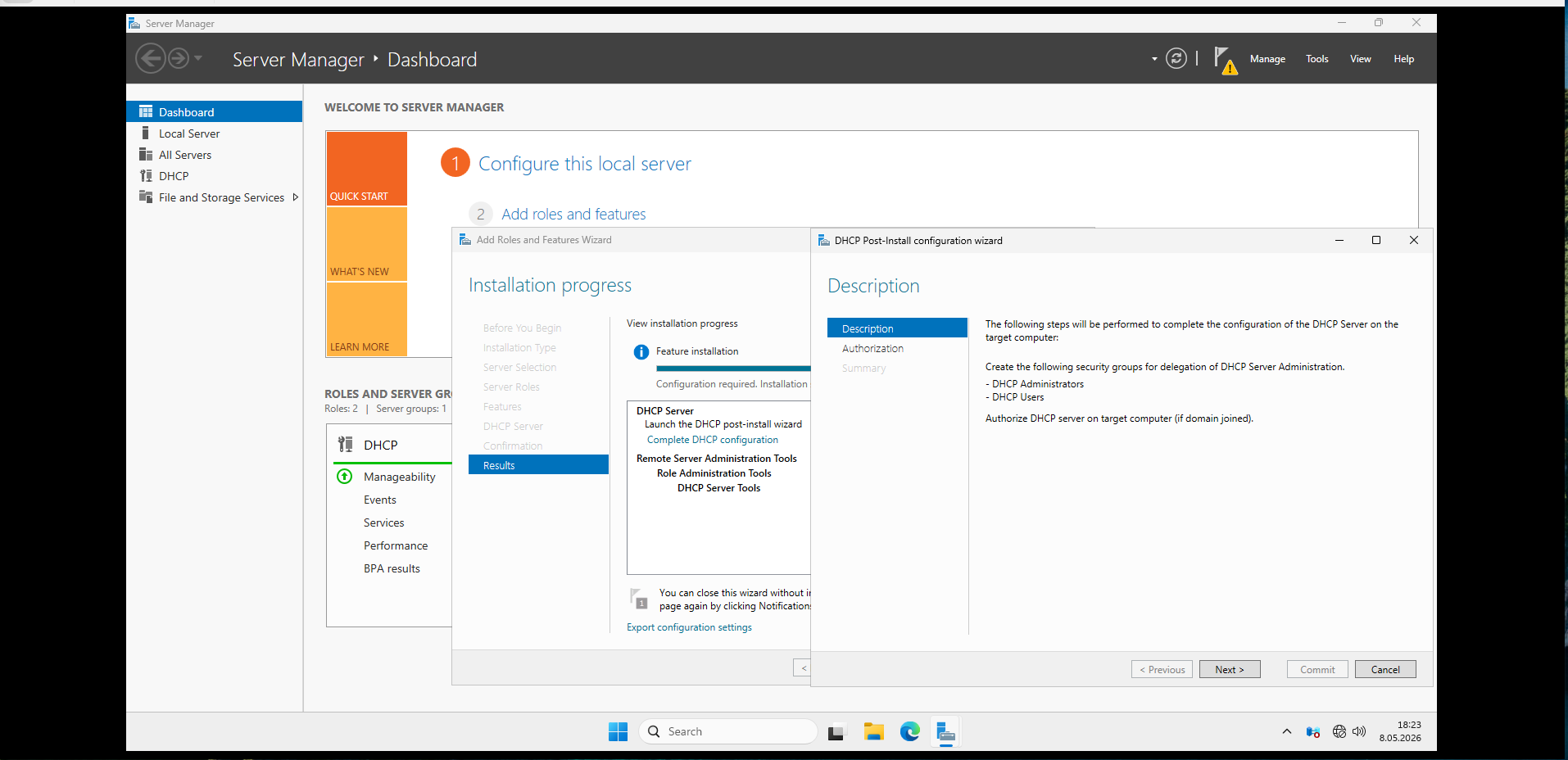Close the DHCP Post-Install configuration wizard
1568x760 pixels.
pyautogui.click(x=1414, y=240)
